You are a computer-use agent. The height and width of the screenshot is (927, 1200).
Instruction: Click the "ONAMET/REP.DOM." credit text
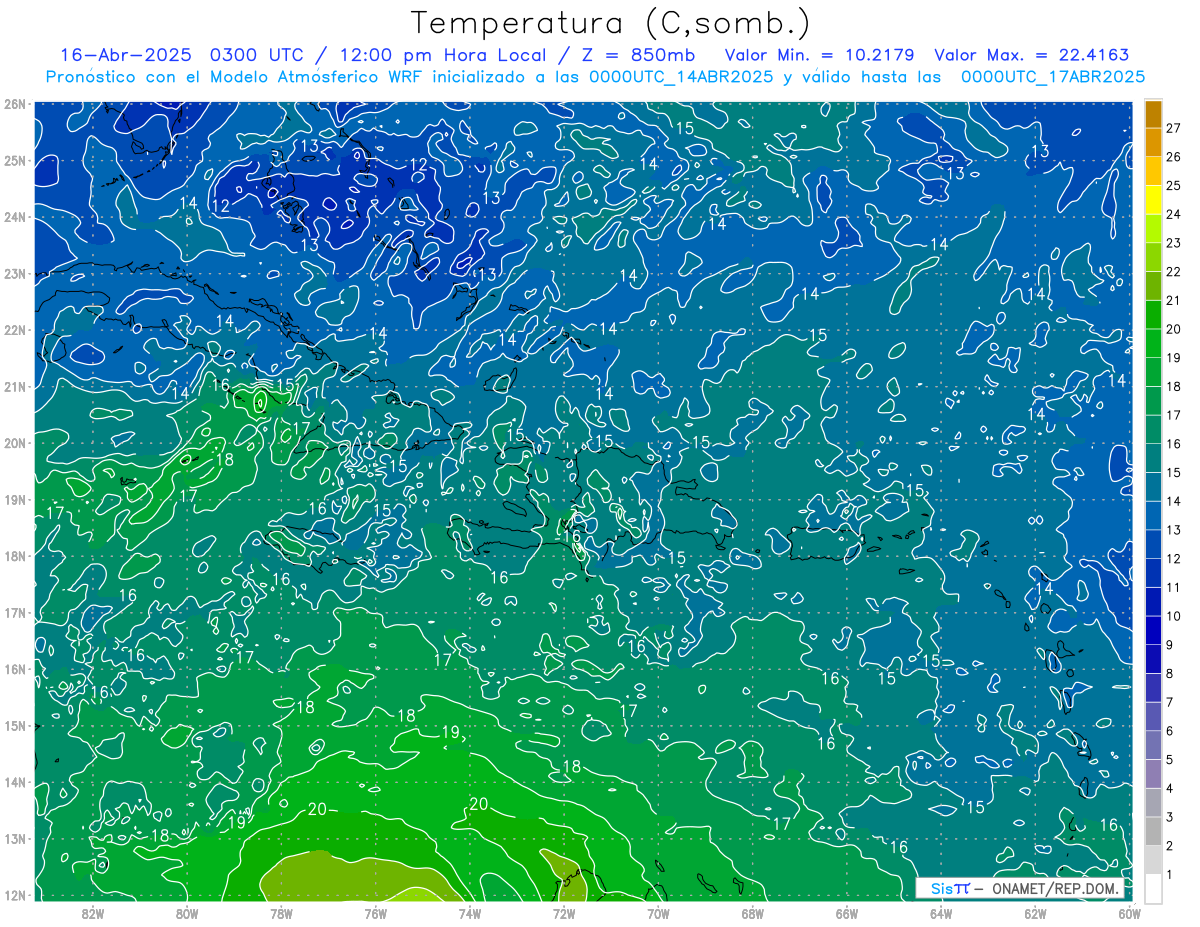click(x=1055, y=888)
